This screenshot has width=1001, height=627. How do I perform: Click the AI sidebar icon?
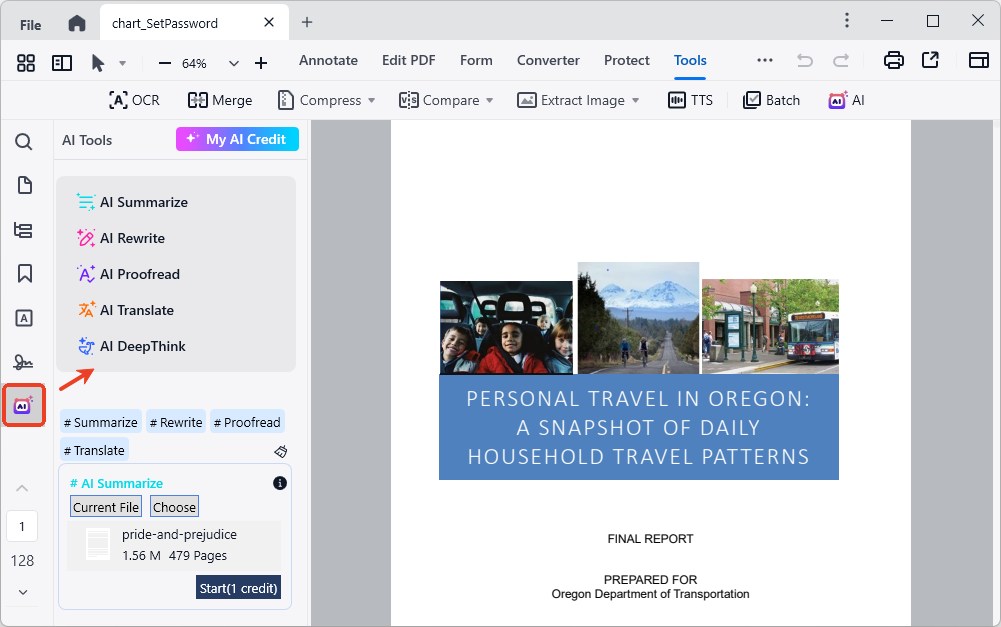(x=24, y=405)
